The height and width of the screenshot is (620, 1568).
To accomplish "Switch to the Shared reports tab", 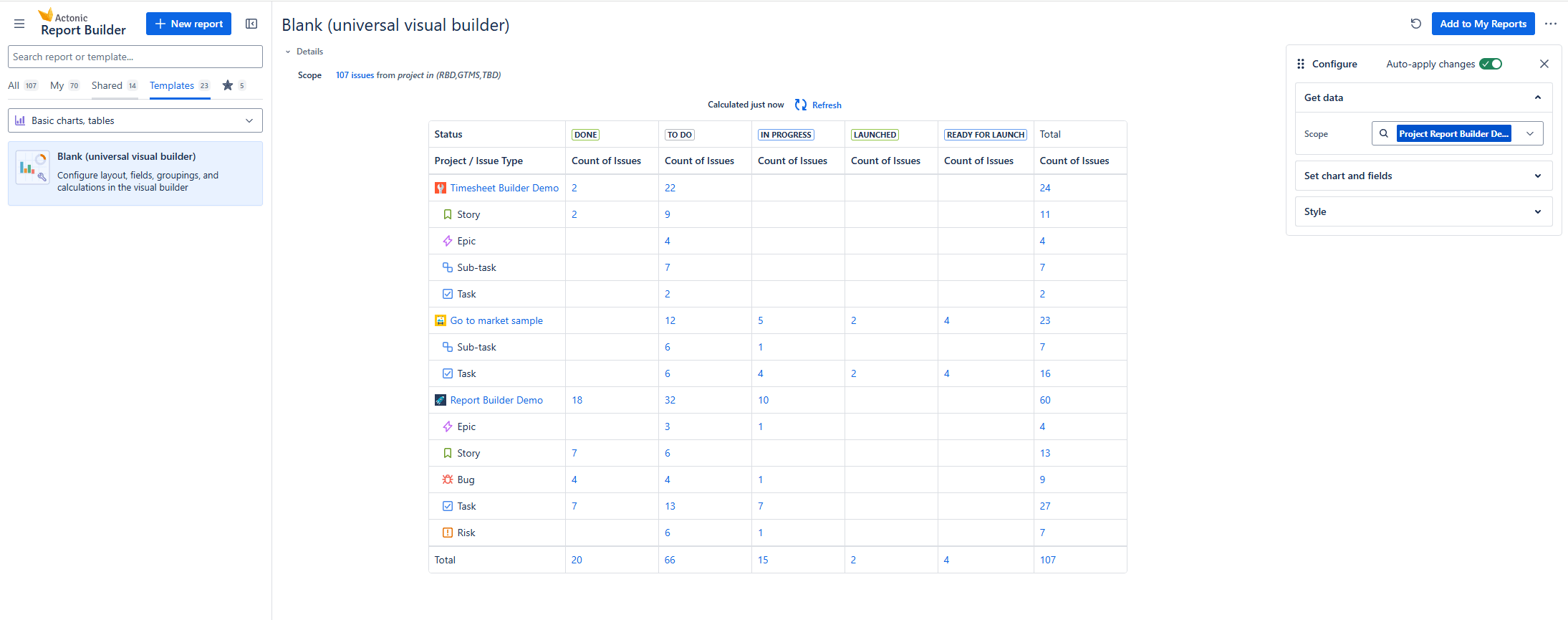I will pos(115,85).
